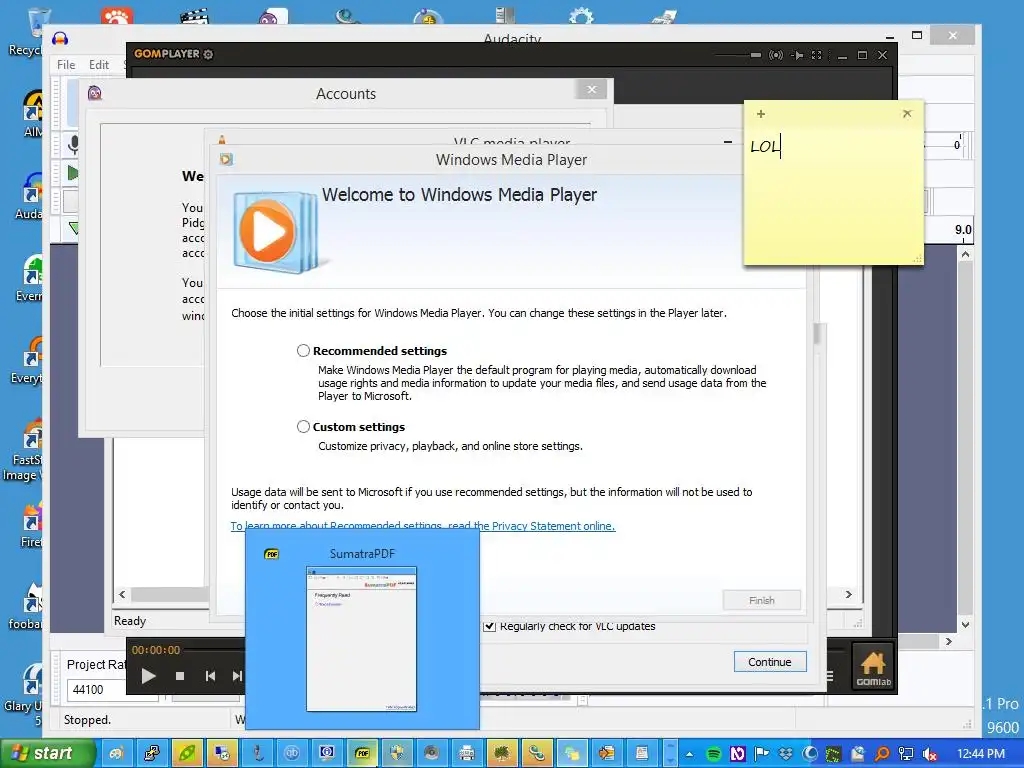Click the printer taskbar icon
The image size is (1024, 768).
[x=466, y=754]
